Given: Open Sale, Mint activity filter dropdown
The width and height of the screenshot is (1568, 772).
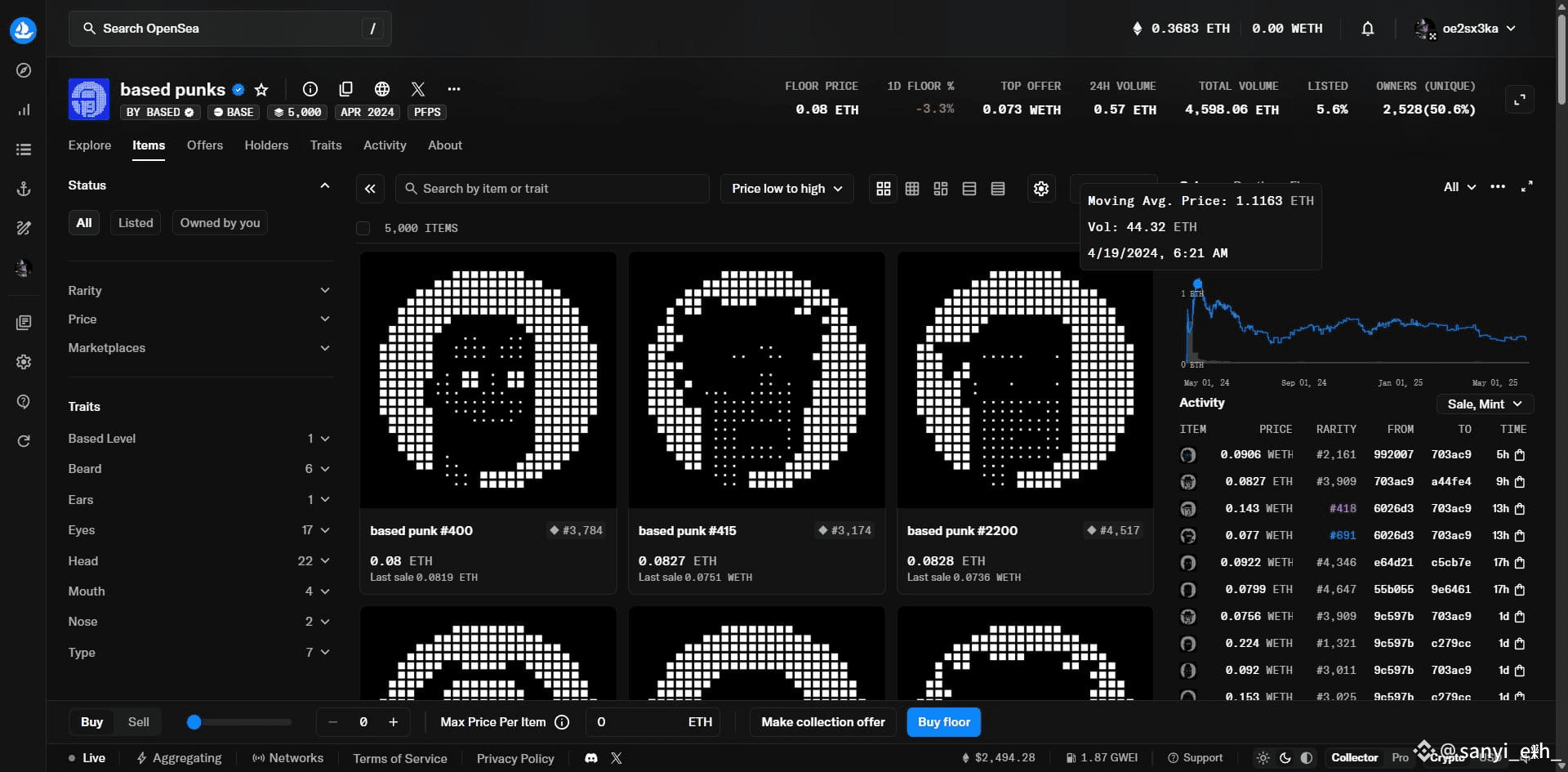Looking at the screenshot, I should [1485, 404].
